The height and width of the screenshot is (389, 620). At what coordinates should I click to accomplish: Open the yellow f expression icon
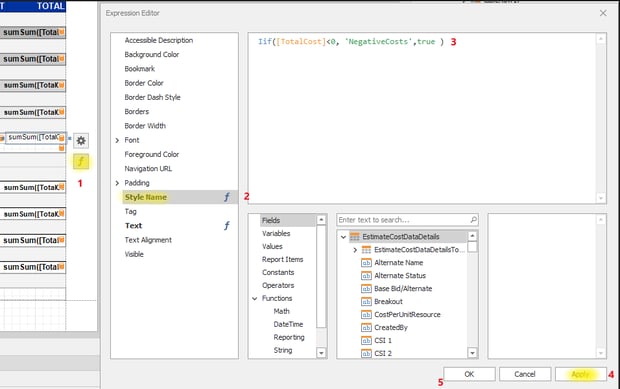coord(81,161)
